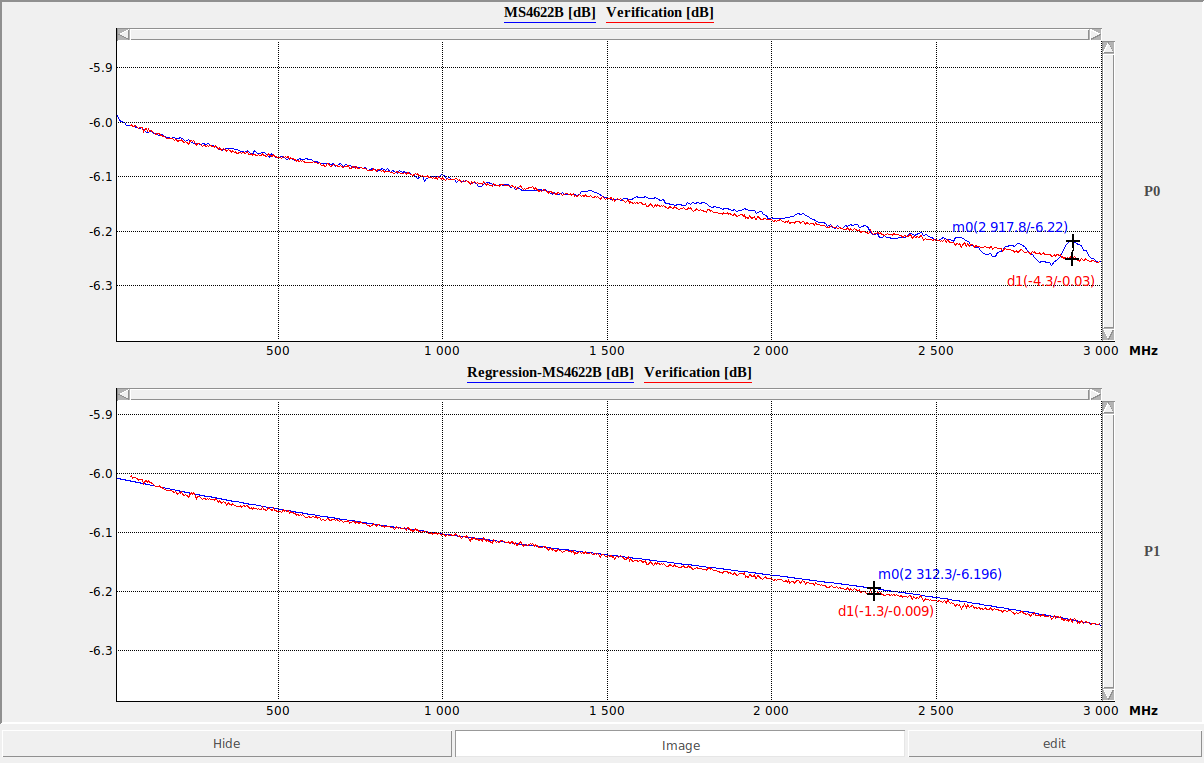Click the Hide button
This screenshot has width=1204, height=763.
(226, 743)
